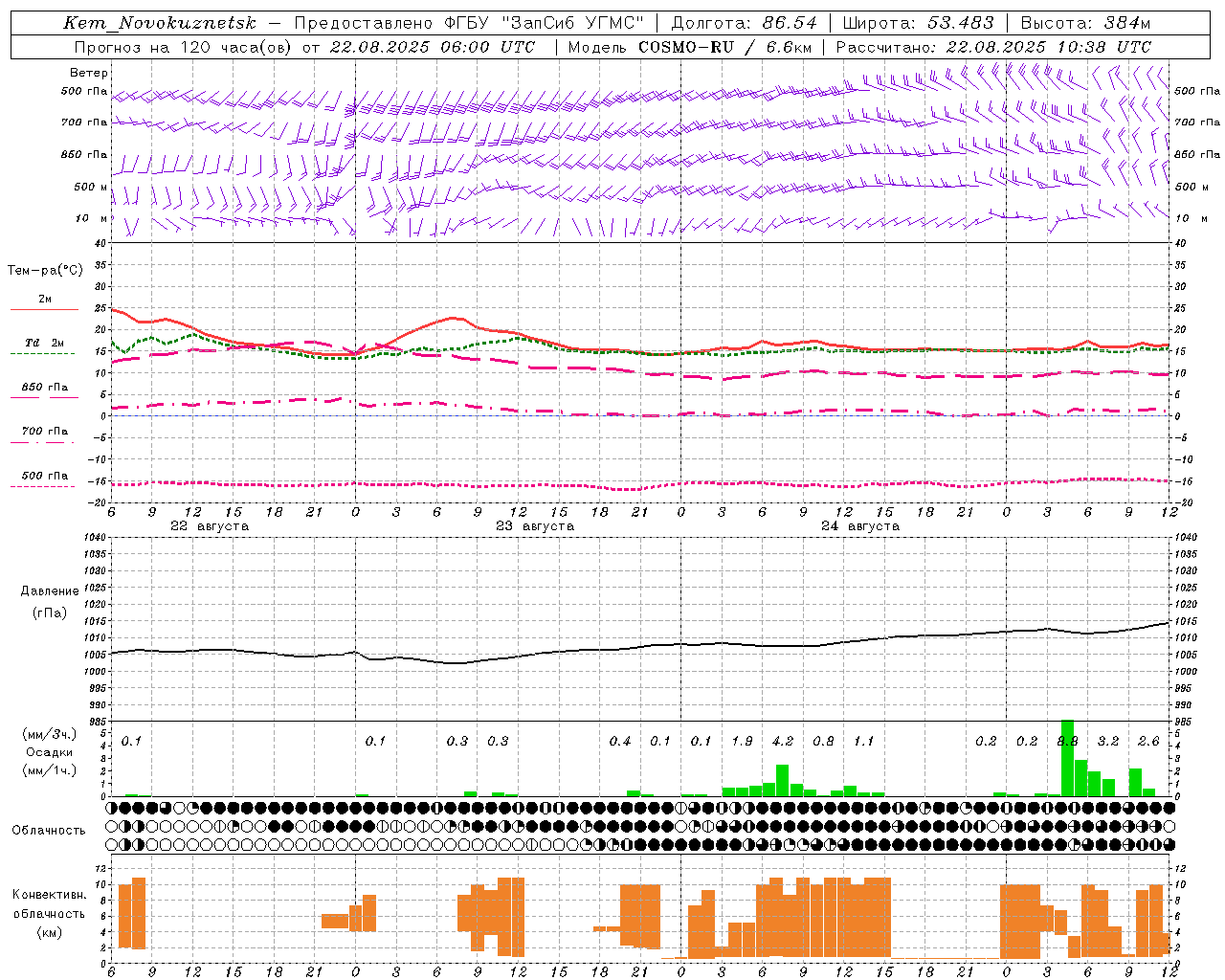Viewport: 1225px width, 980px height.
Task: Click the "1.9" three-hour precipitation value
Action: click(742, 741)
